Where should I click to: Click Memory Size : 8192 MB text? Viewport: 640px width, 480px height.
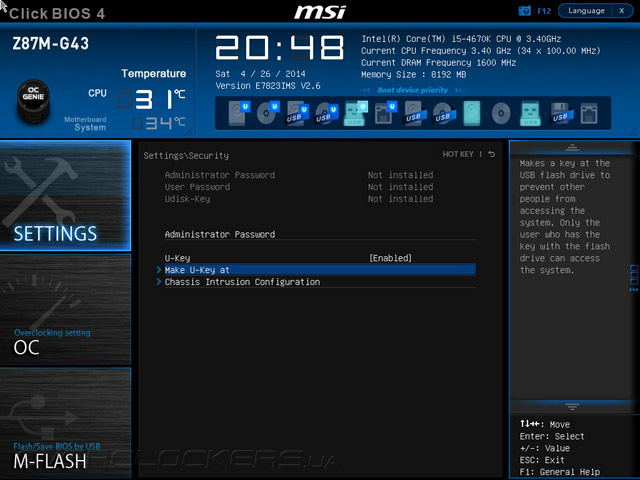413,75
